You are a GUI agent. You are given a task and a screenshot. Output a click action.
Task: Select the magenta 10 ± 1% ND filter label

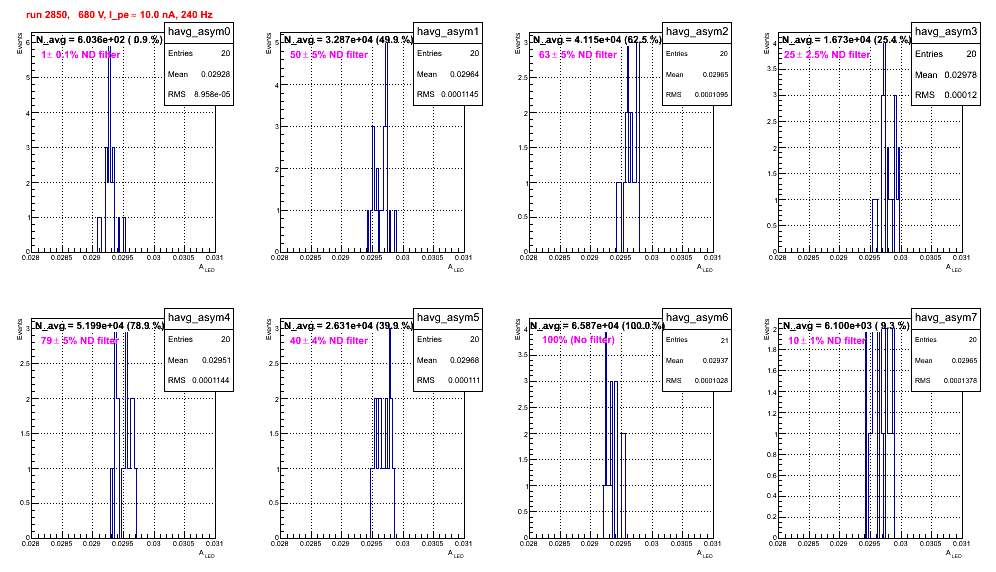click(x=827, y=341)
